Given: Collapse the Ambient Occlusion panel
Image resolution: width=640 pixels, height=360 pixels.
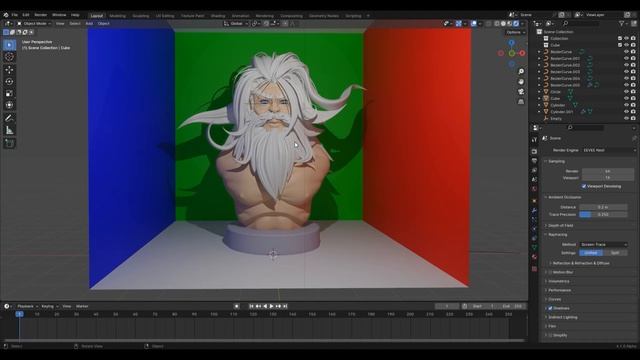Looking at the screenshot, I should pyautogui.click(x=564, y=197).
